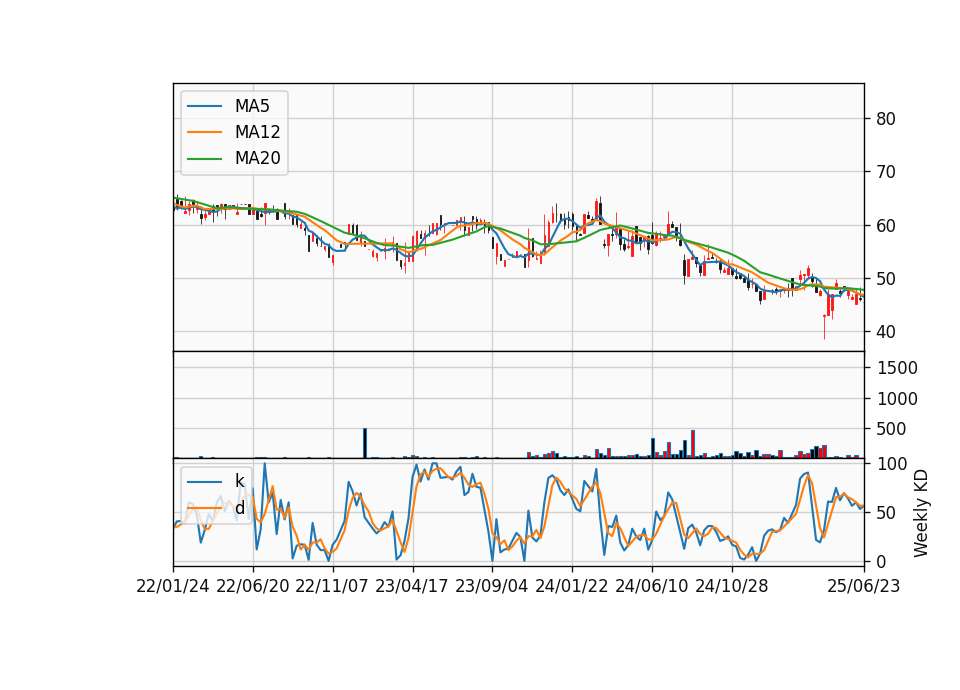Click the volume axis value 1000
The height and width of the screenshot is (690, 960).
pos(897,399)
